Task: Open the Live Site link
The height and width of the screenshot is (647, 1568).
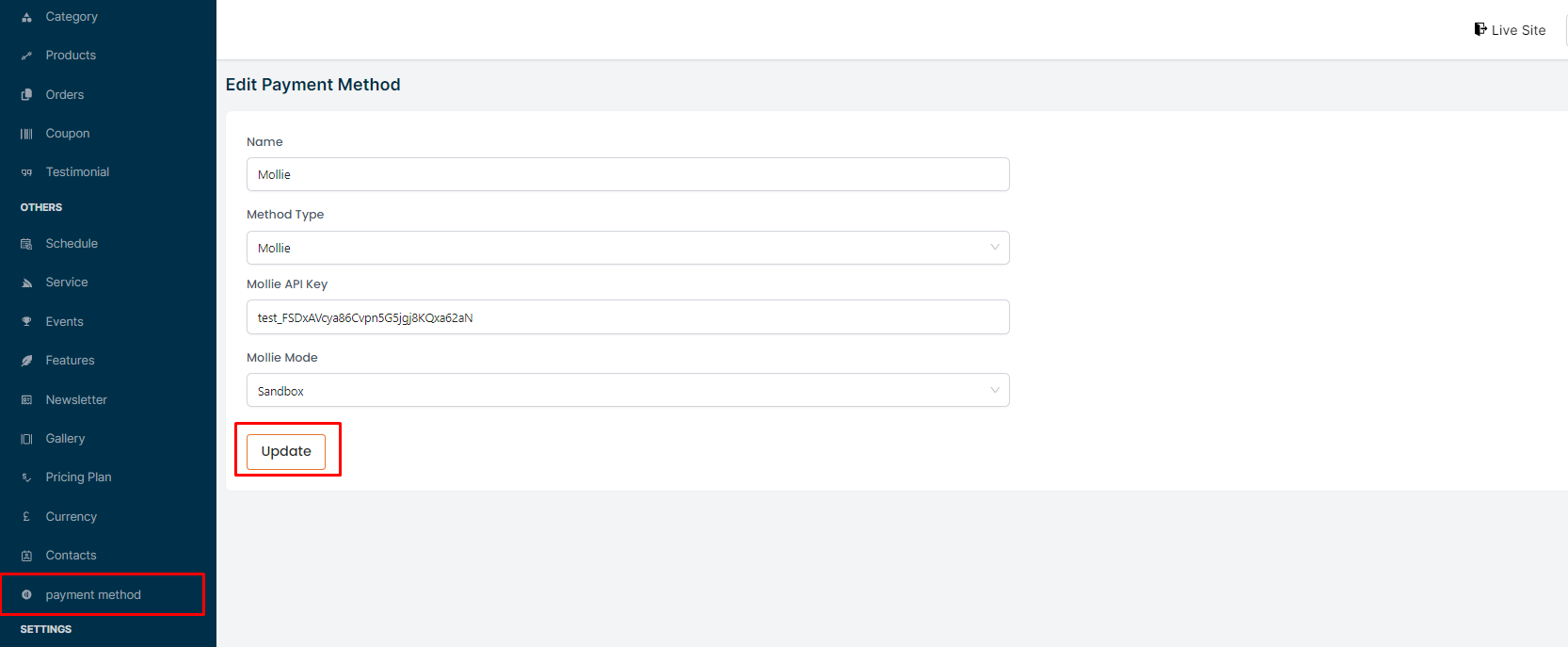Action: point(1517,30)
